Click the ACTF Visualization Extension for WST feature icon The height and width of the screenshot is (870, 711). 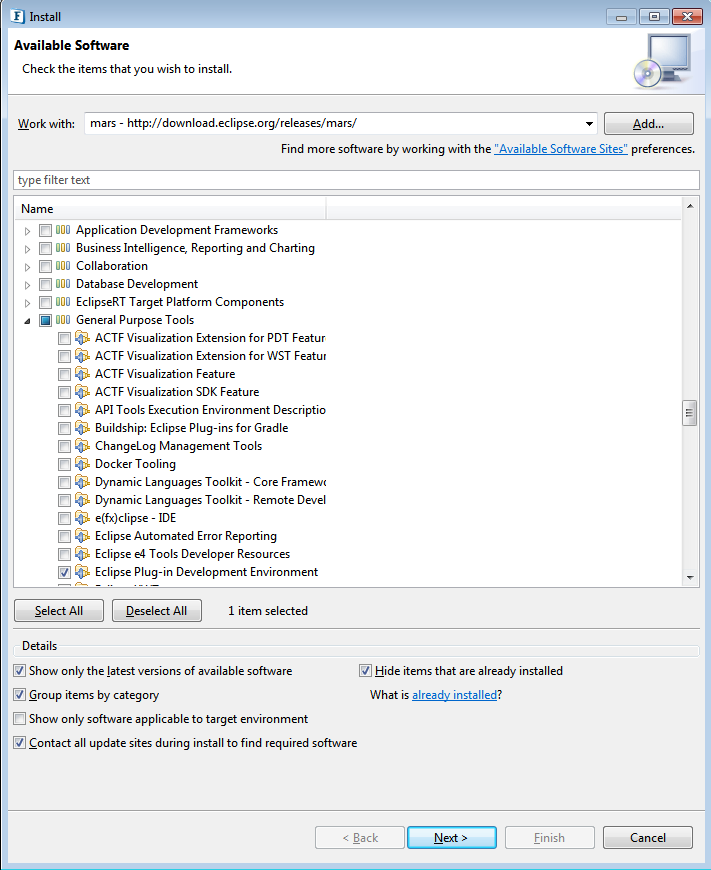tap(82, 356)
